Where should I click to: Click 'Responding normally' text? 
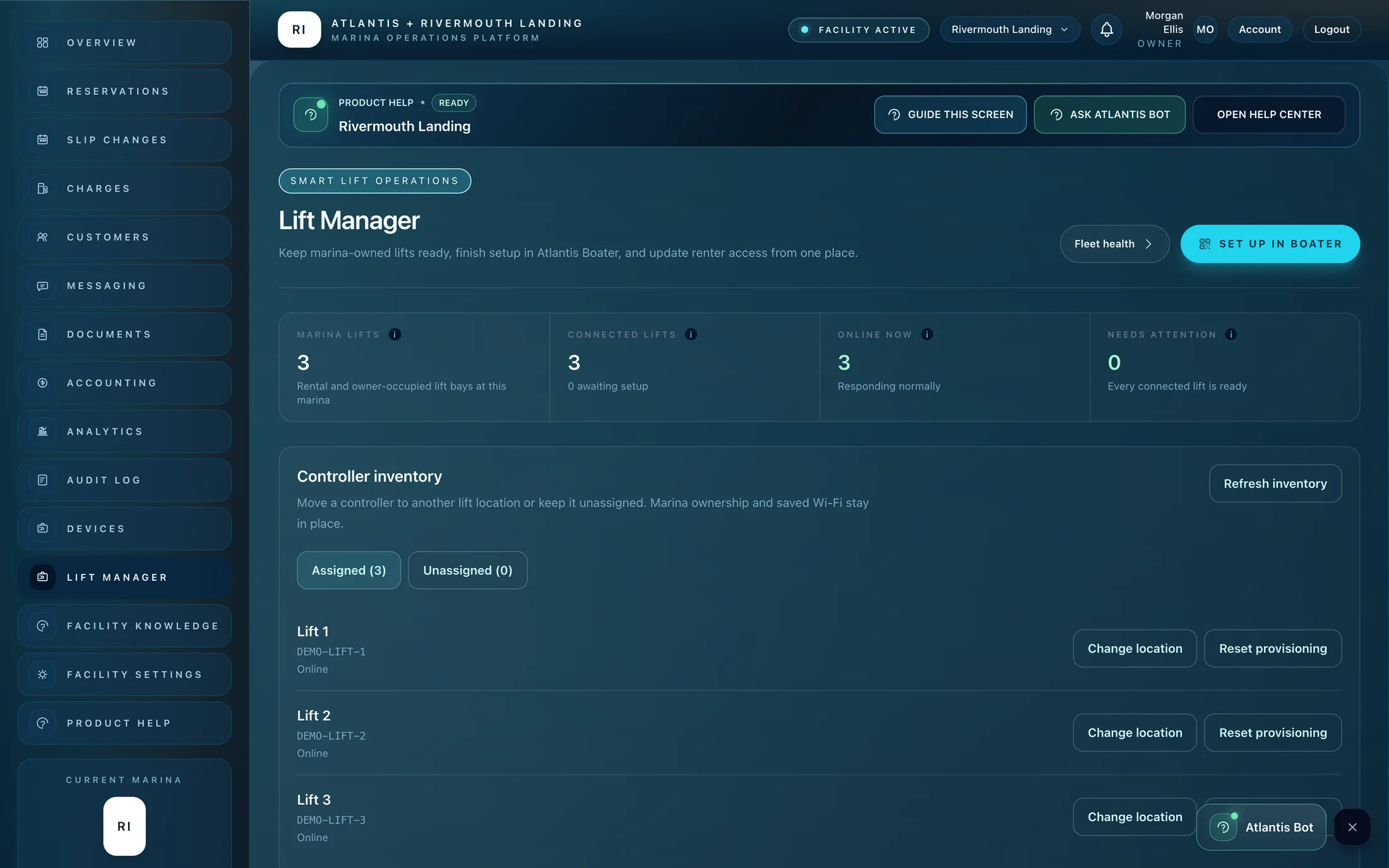tap(888, 386)
